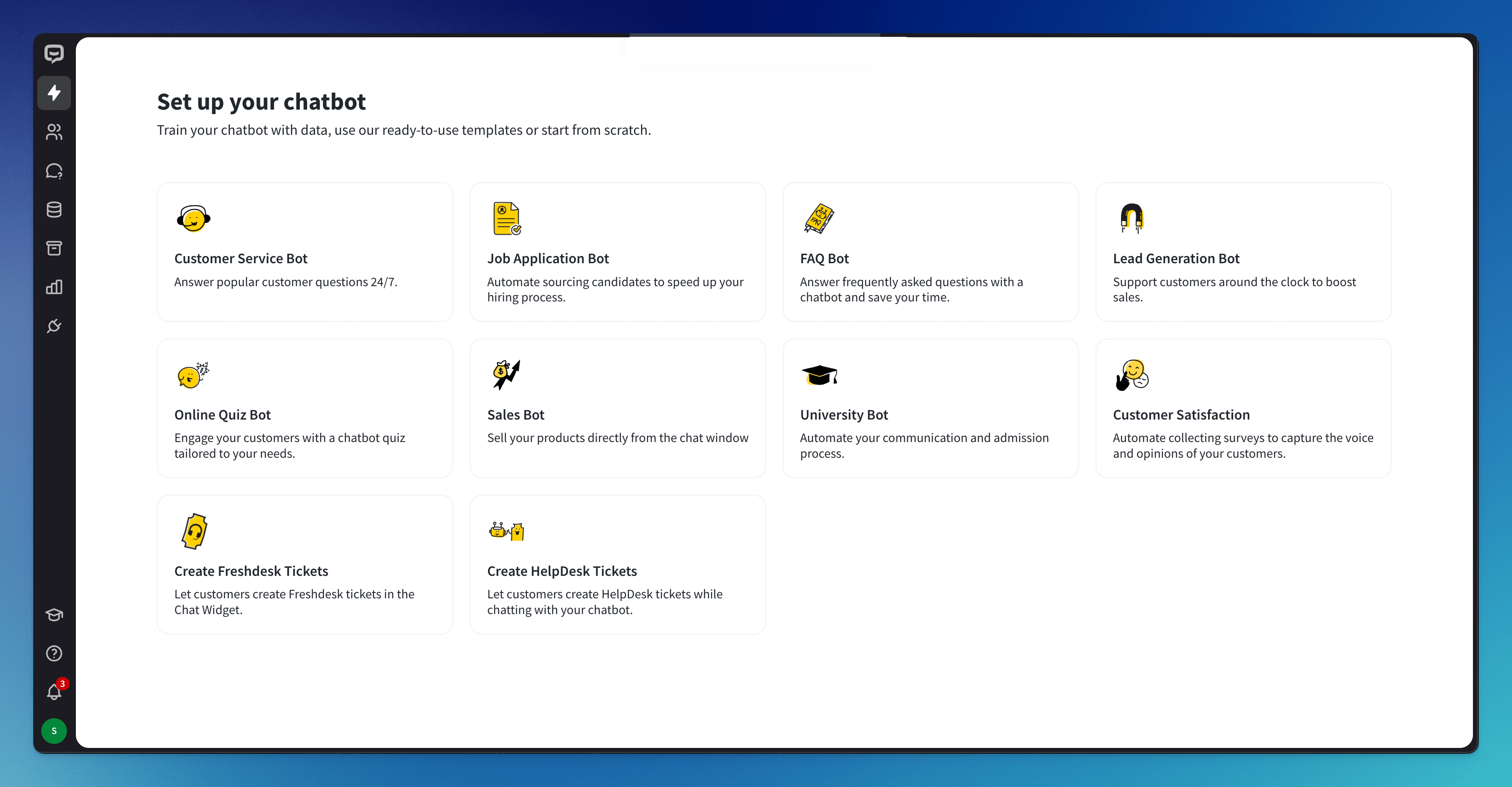The image size is (1512, 787).
Task: Open the Users sidebar icon
Action: [54, 132]
